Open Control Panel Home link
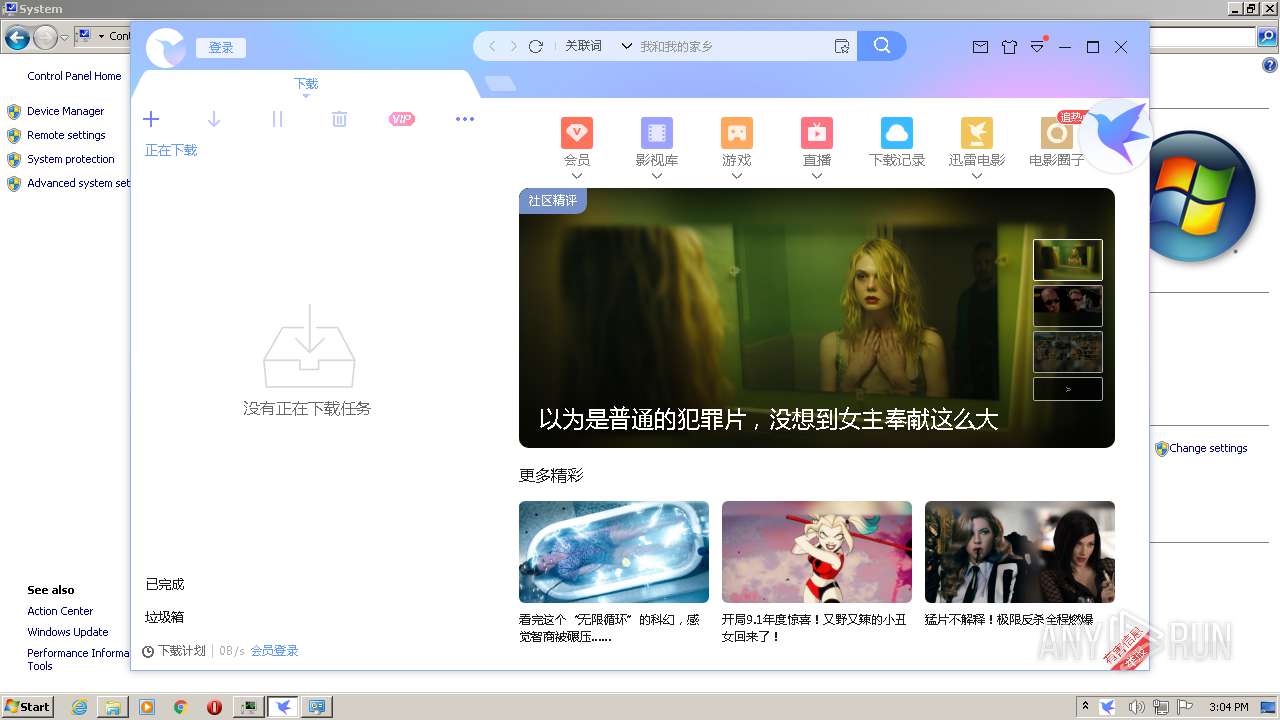 coord(74,76)
